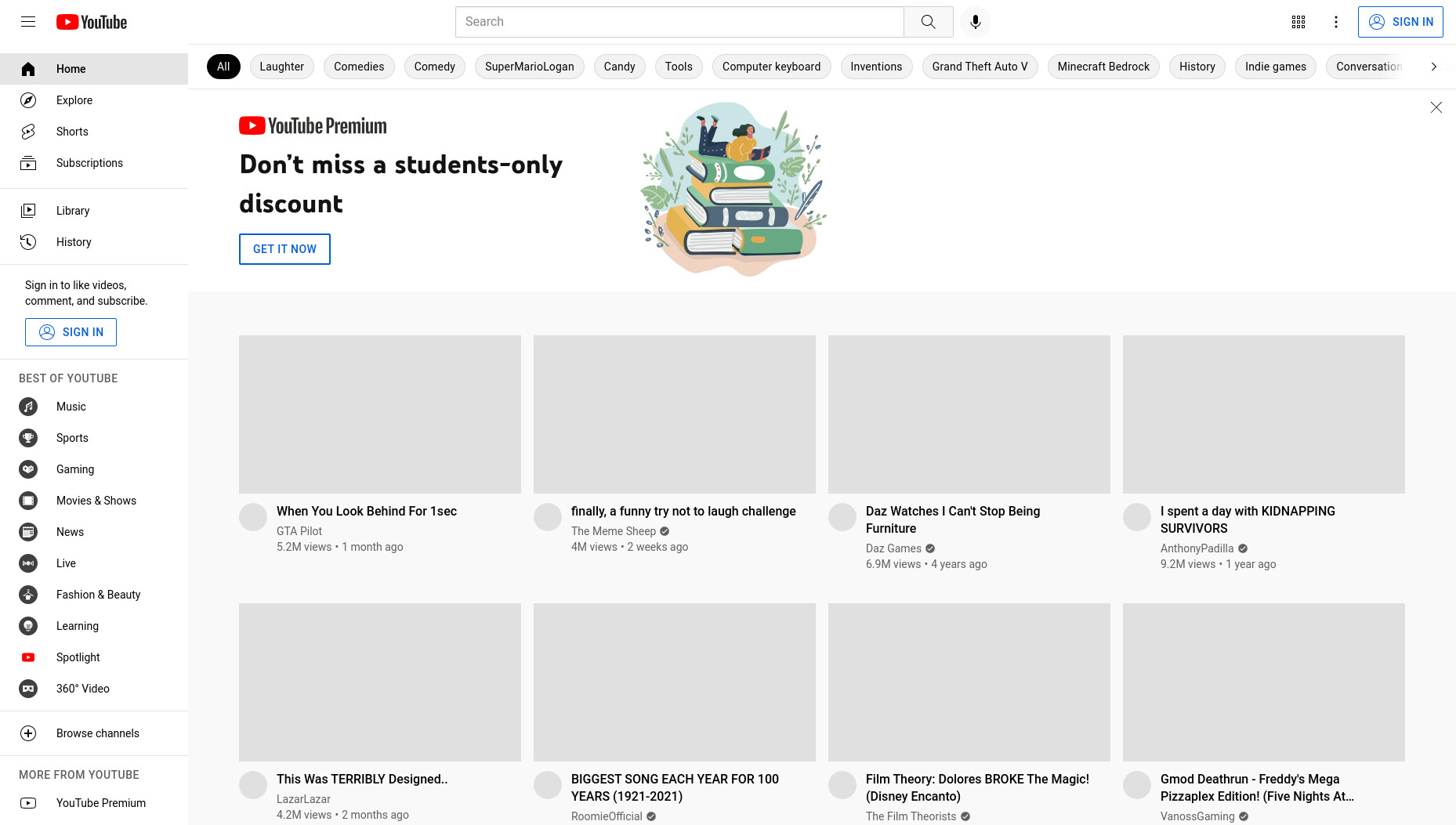The height and width of the screenshot is (825, 1456).
Task: Open the KIDNAPPING SURVIVORS video thumbnail
Action: [1264, 414]
